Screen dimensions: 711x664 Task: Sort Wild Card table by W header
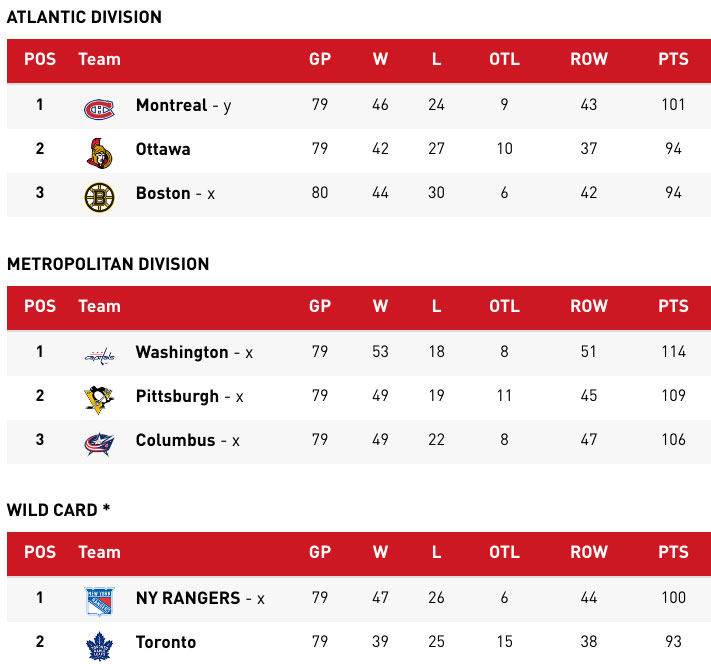tap(380, 552)
